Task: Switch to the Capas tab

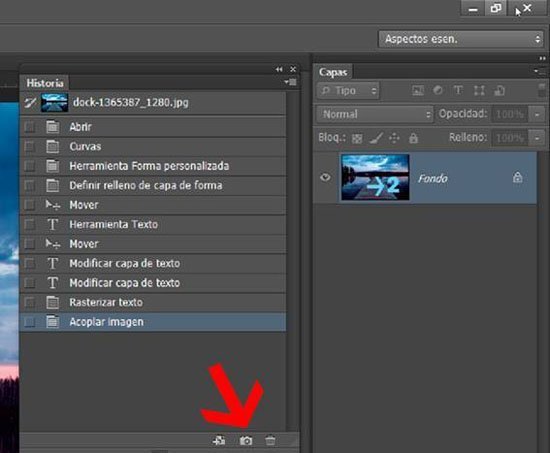Action: 333,72
